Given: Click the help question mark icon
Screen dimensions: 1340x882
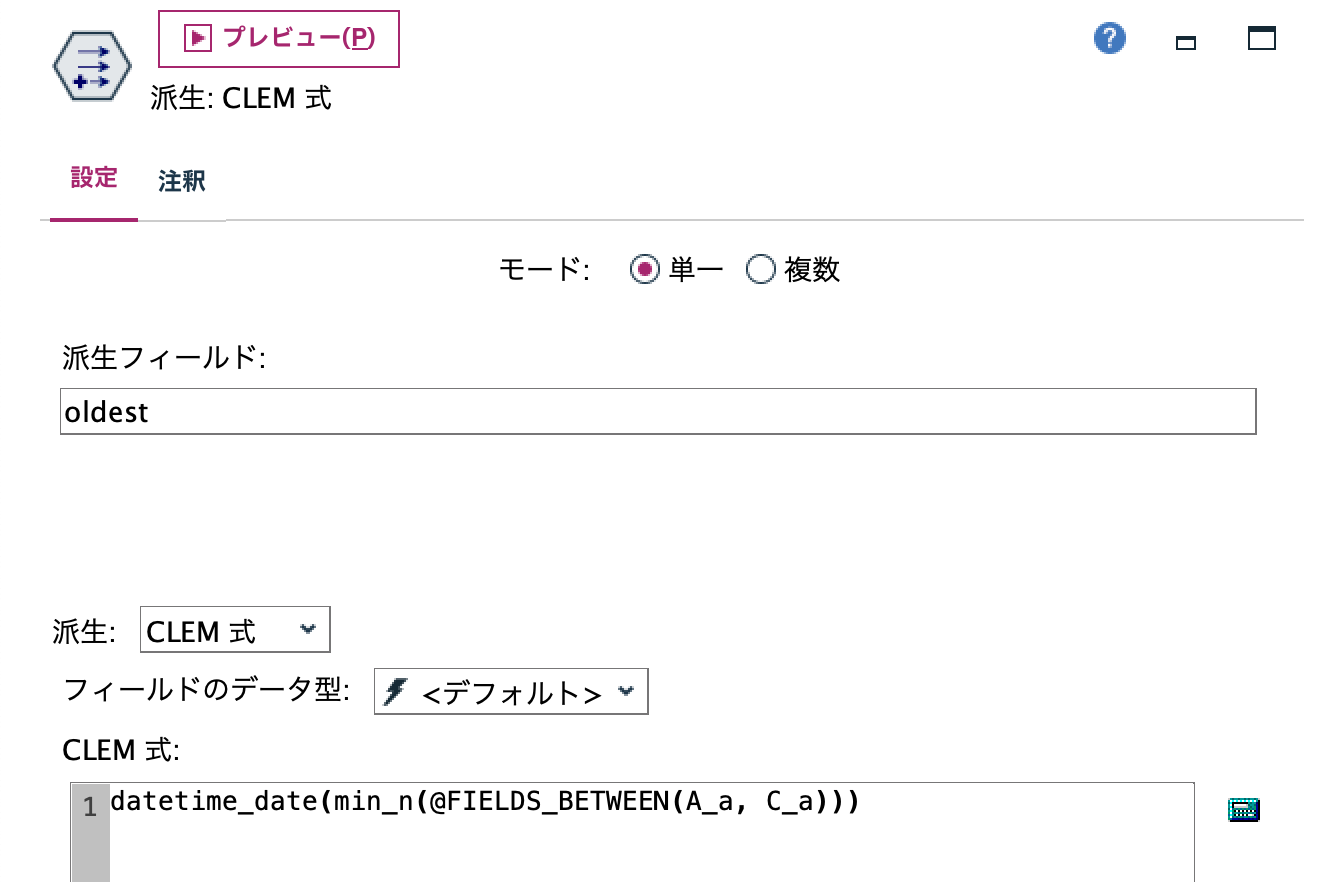Looking at the screenshot, I should pos(1109,38).
